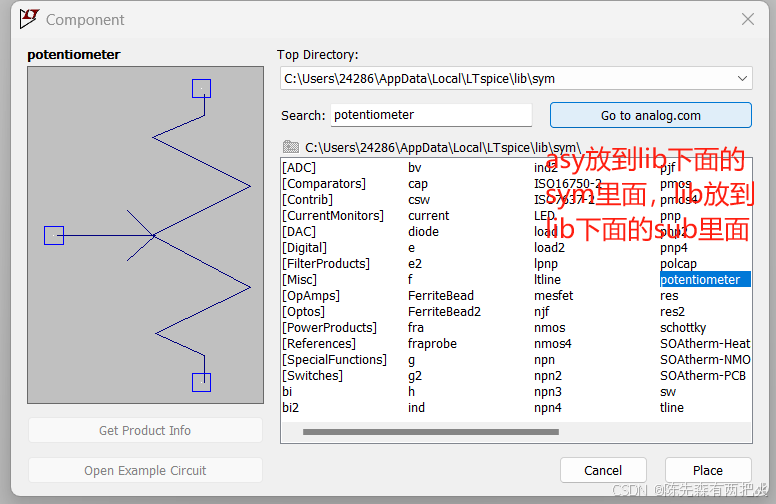
Task: Cancel the component selection
Action: [x=603, y=470]
